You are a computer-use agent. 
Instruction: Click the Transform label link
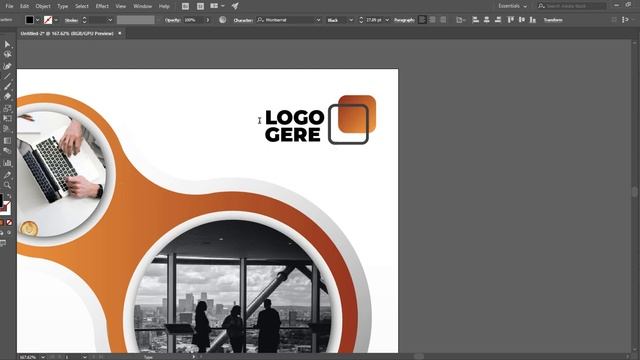point(553,20)
